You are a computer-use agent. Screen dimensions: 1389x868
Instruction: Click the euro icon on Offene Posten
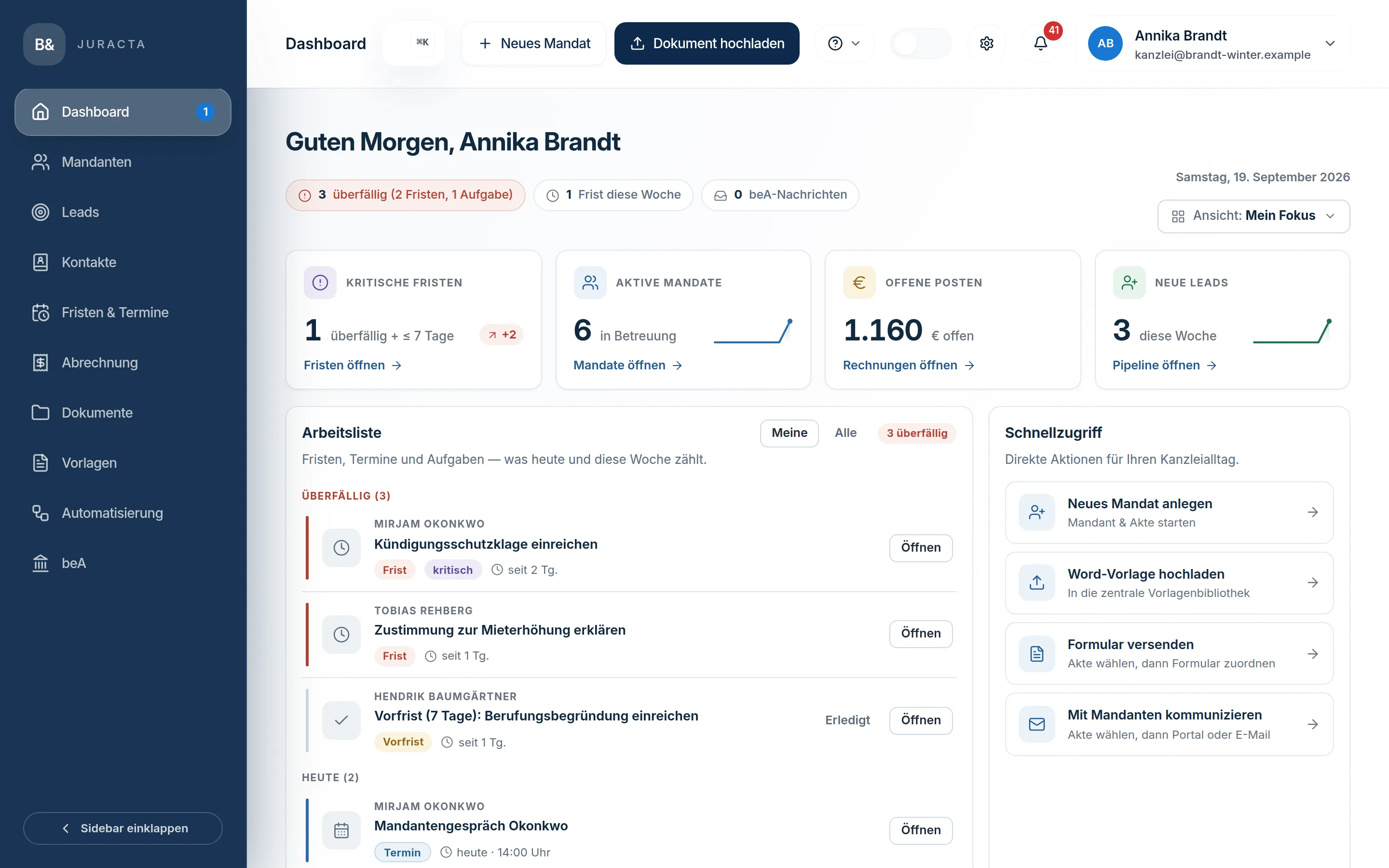tap(859, 283)
